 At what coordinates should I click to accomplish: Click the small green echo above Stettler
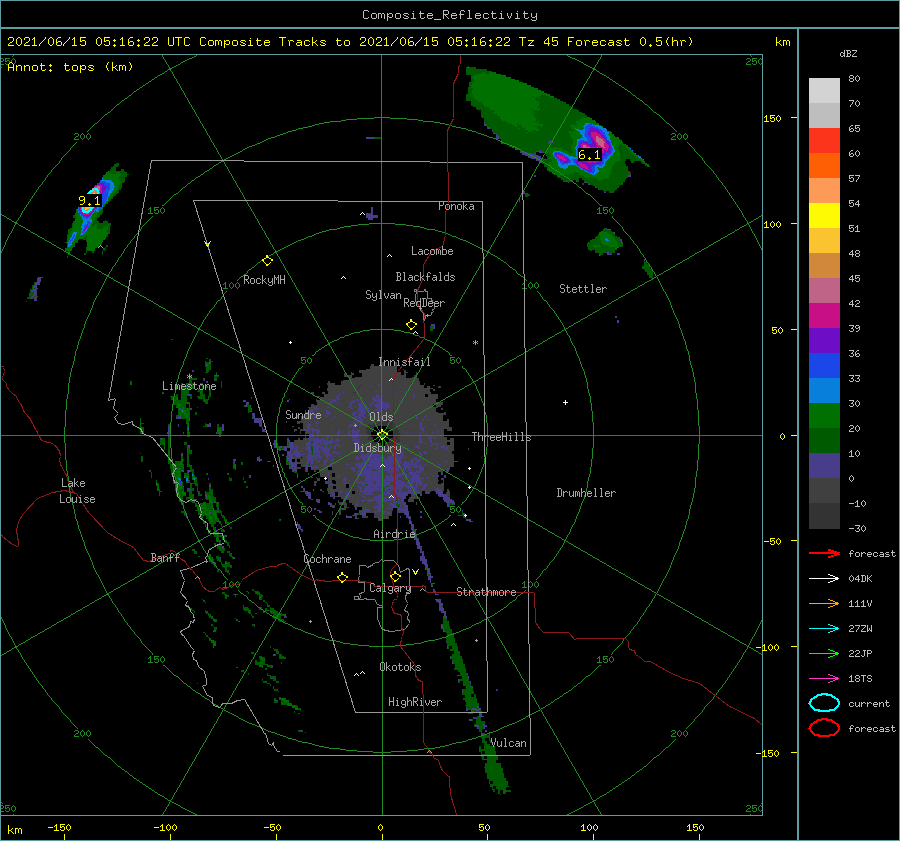(x=605, y=242)
